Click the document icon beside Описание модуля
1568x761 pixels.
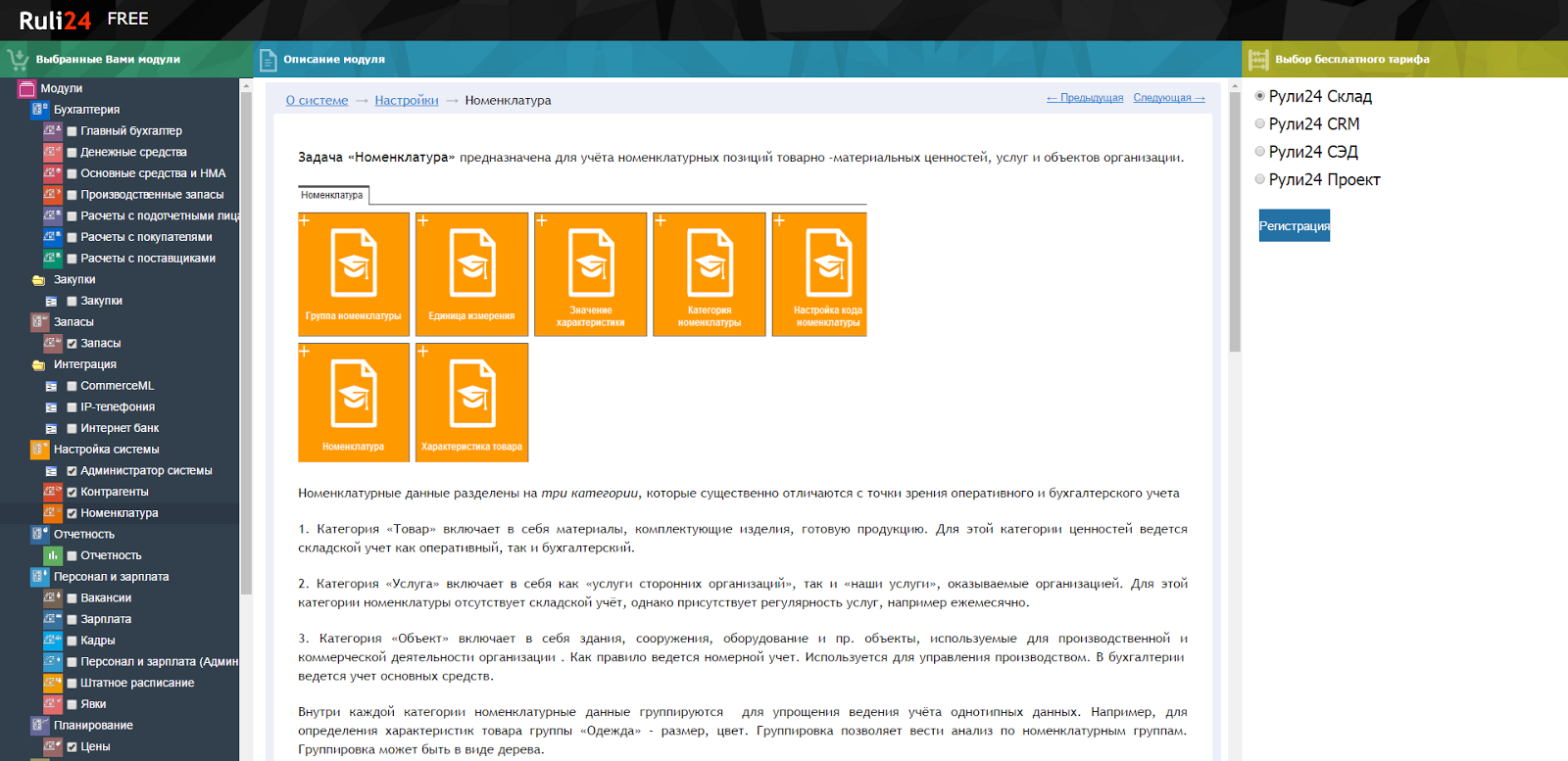pyautogui.click(x=268, y=60)
